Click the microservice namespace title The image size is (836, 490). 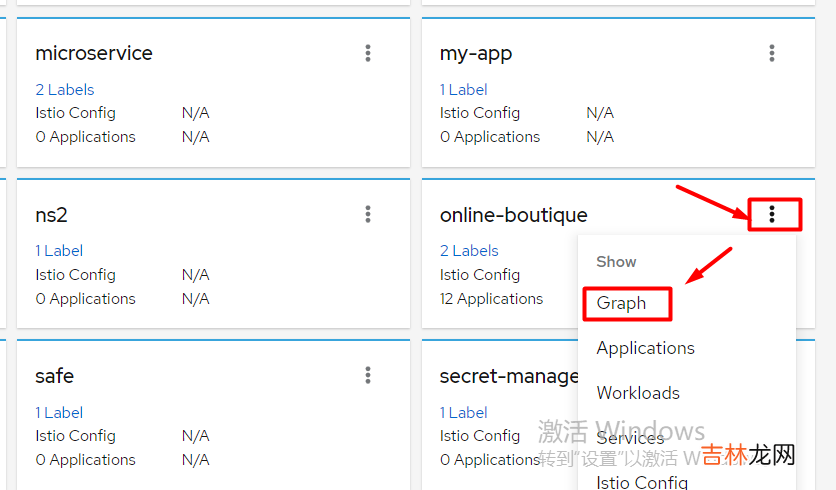point(94,53)
